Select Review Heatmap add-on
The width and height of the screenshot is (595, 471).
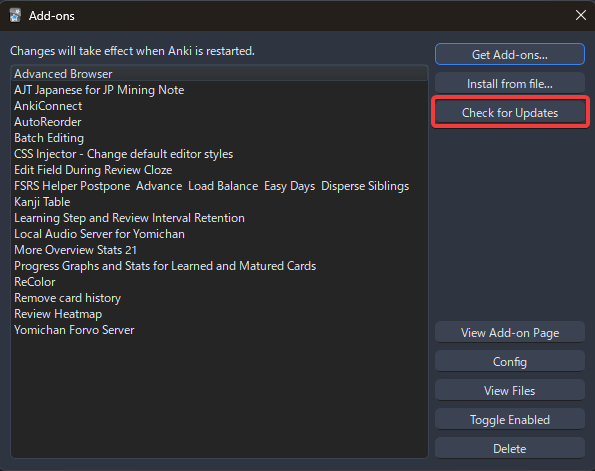click(x=219, y=314)
